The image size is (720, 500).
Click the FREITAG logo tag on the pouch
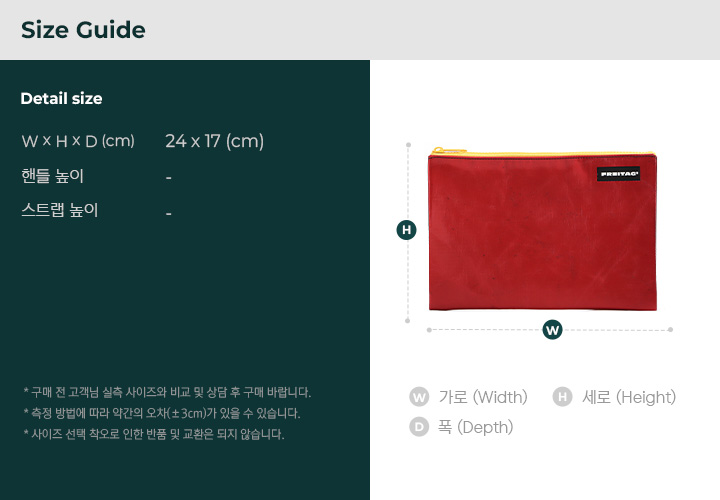(x=619, y=174)
